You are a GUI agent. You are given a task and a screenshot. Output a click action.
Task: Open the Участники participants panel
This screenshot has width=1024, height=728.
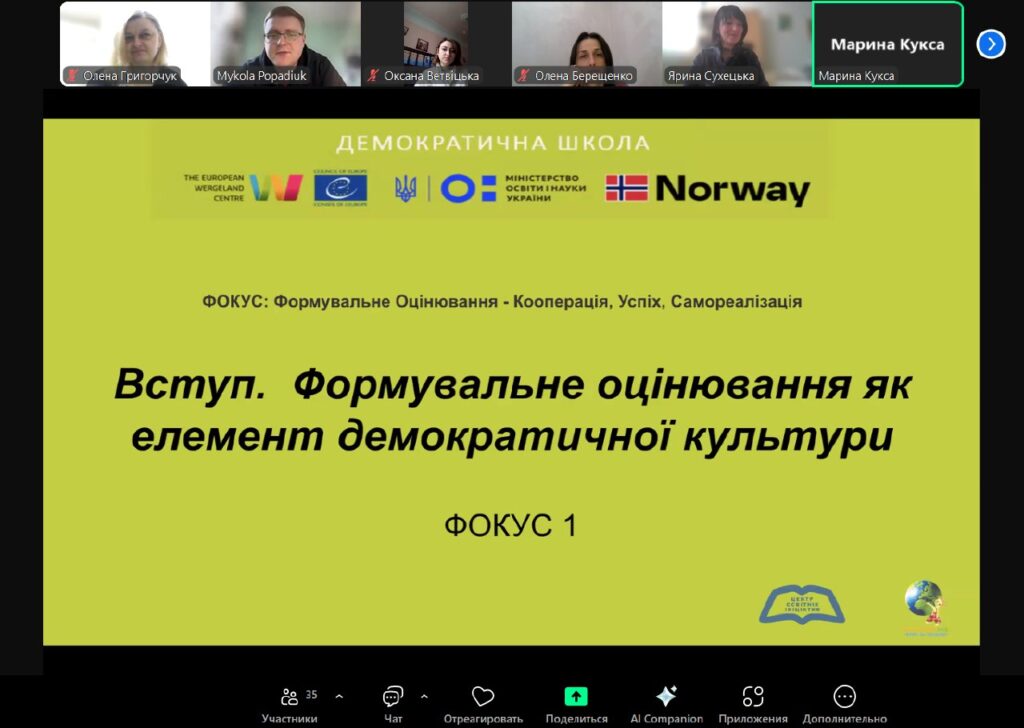[289, 705]
